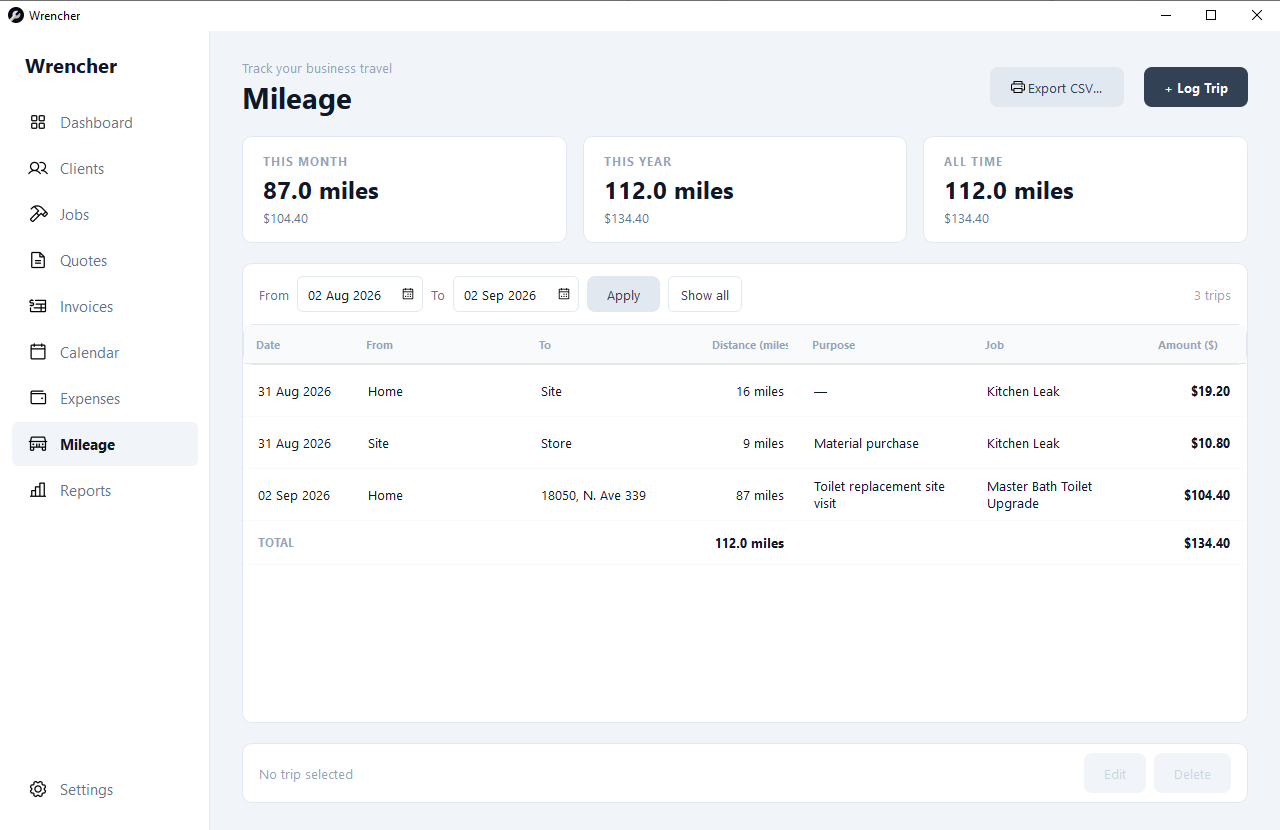Viewport: 1280px width, 830px height.
Task: Click the 9 miles distance cell
Action: pos(763,443)
